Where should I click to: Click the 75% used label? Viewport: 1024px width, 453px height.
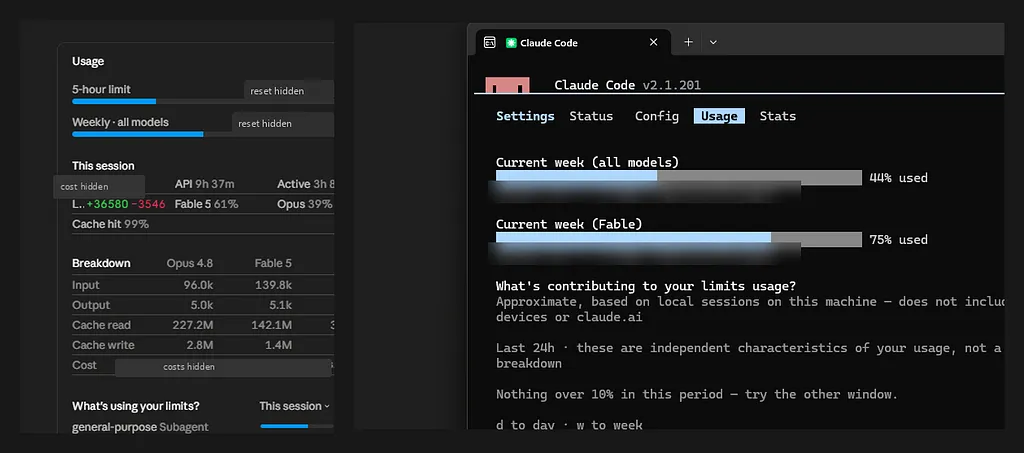coord(898,240)
